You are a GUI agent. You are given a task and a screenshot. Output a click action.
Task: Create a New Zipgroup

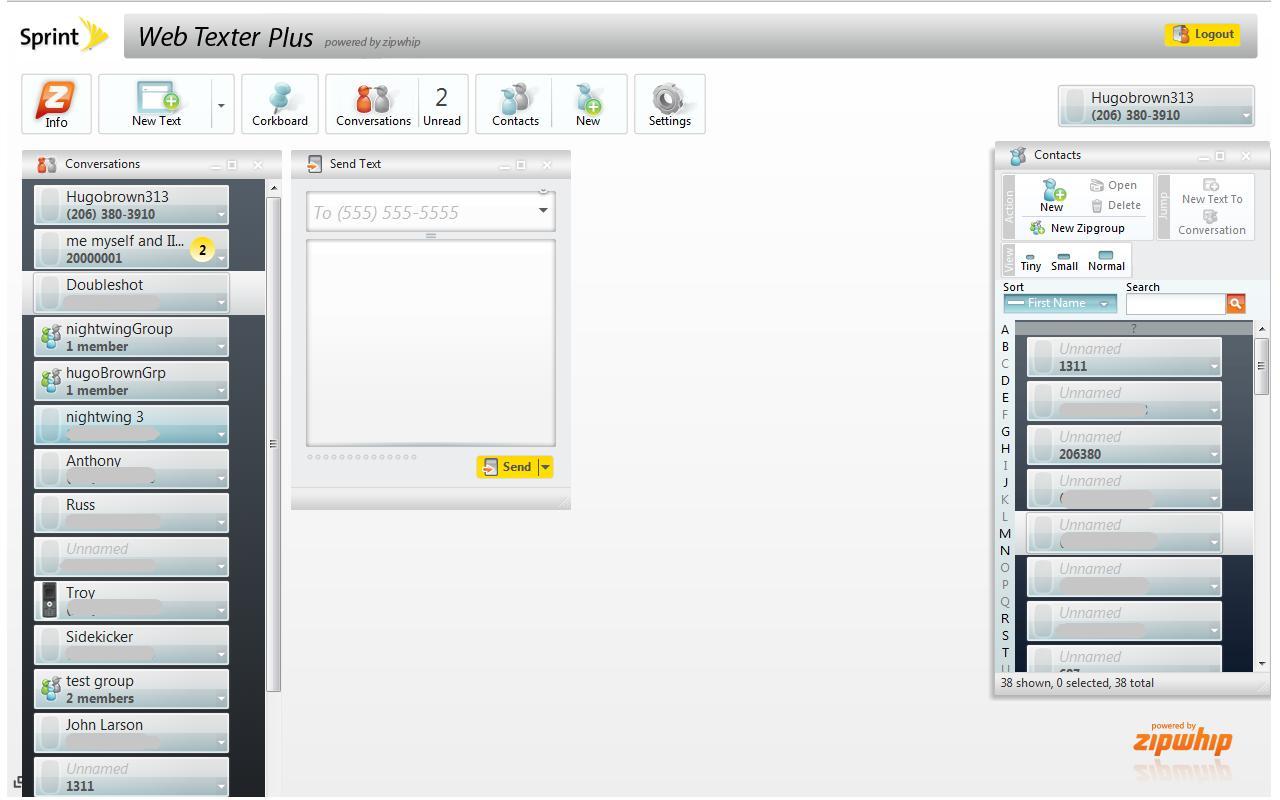coord(1077,228)
